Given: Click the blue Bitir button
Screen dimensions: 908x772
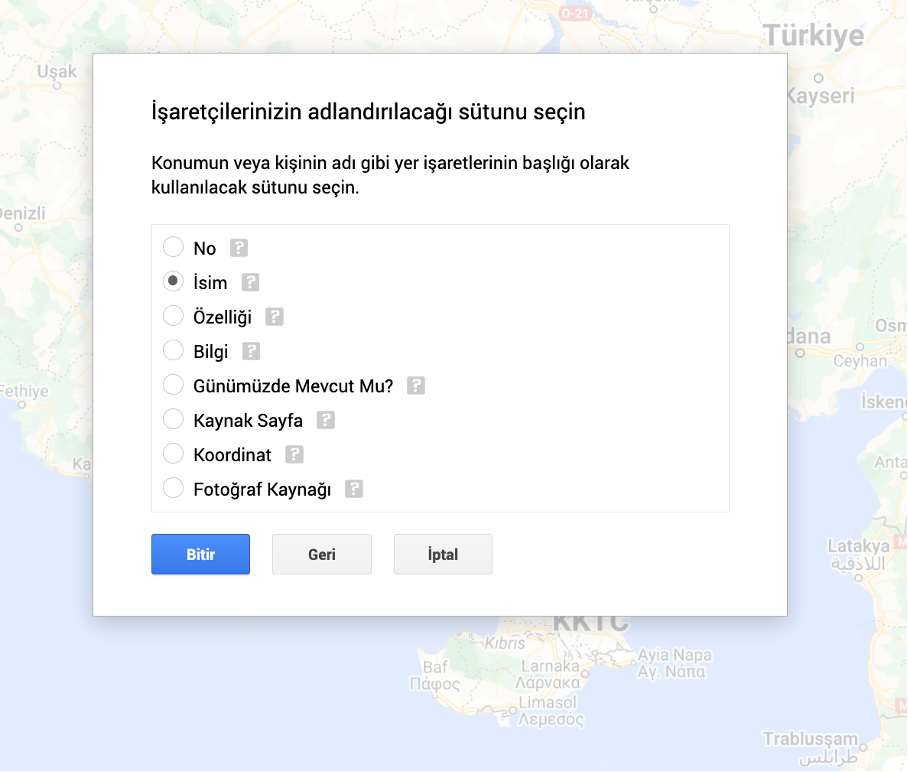Looking at the screenshot, I should (200, 554).
